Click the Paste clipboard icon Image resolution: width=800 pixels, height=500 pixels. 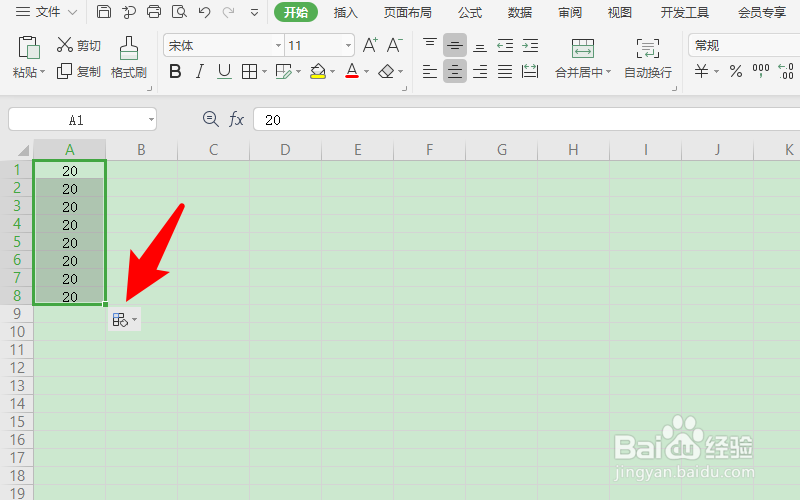click(x=29, y=48)
